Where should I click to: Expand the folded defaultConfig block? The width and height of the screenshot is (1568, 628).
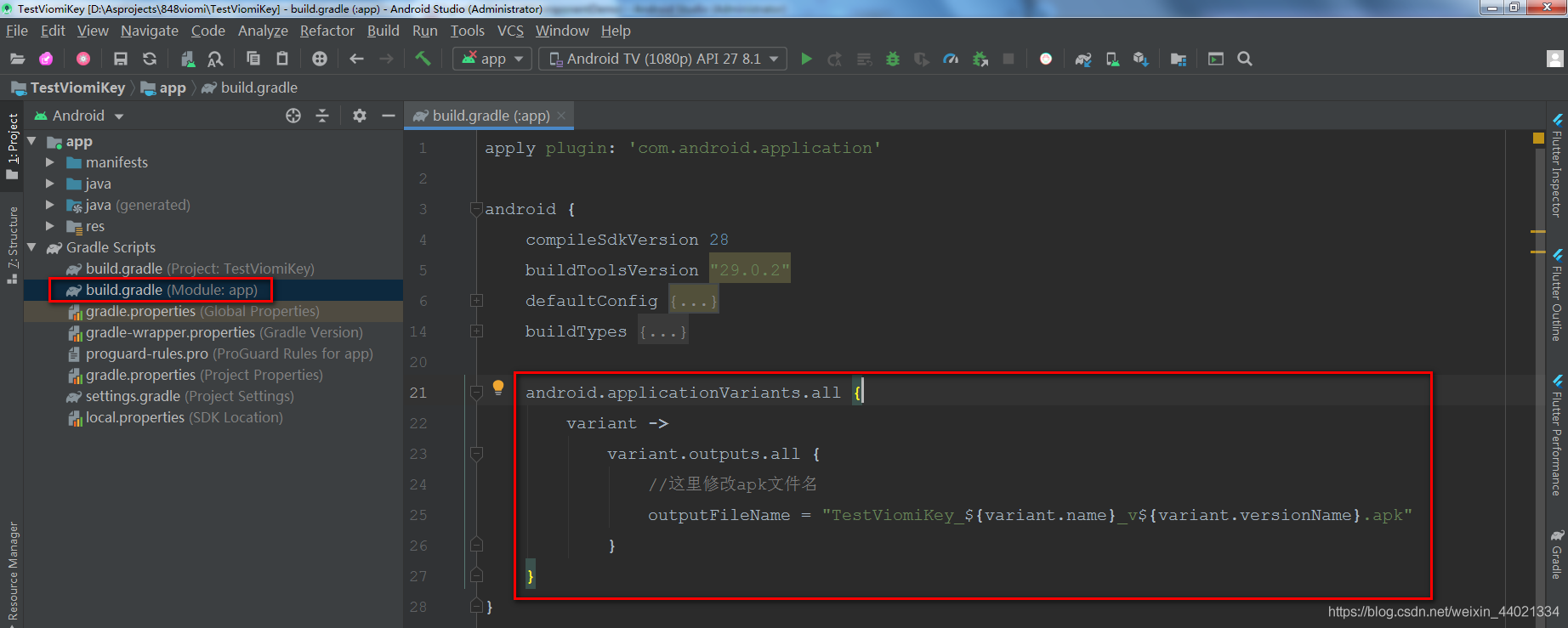[476, 301]
